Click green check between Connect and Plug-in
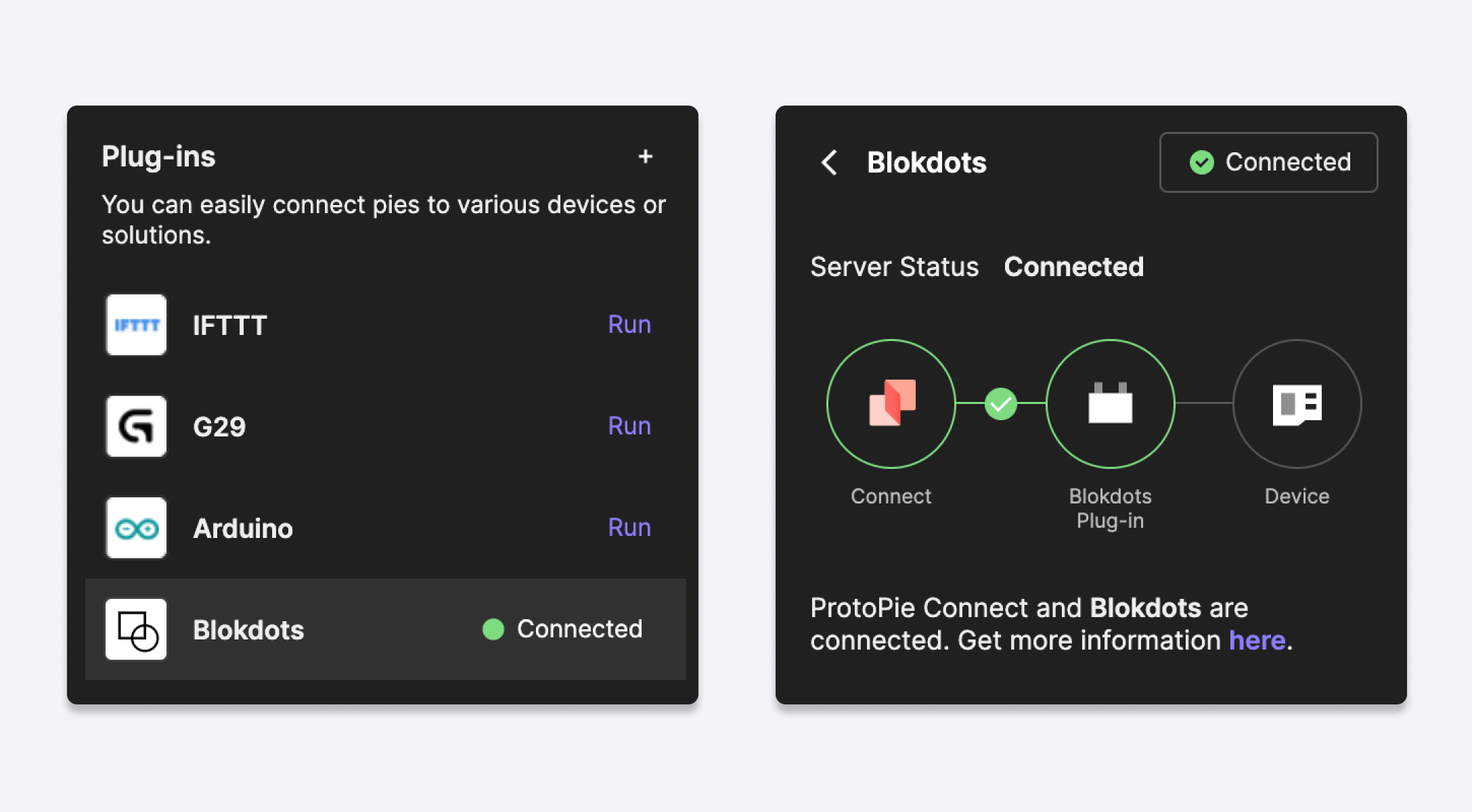Screen dimensions: 1472x812 tap(1001, 404)
